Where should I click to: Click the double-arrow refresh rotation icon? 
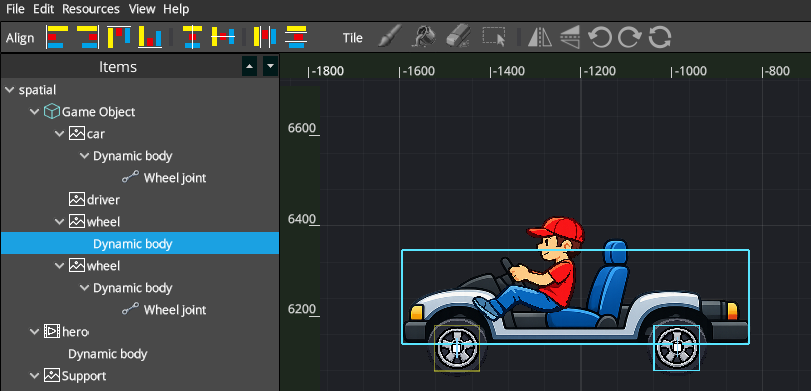click(x=660, y=37)
